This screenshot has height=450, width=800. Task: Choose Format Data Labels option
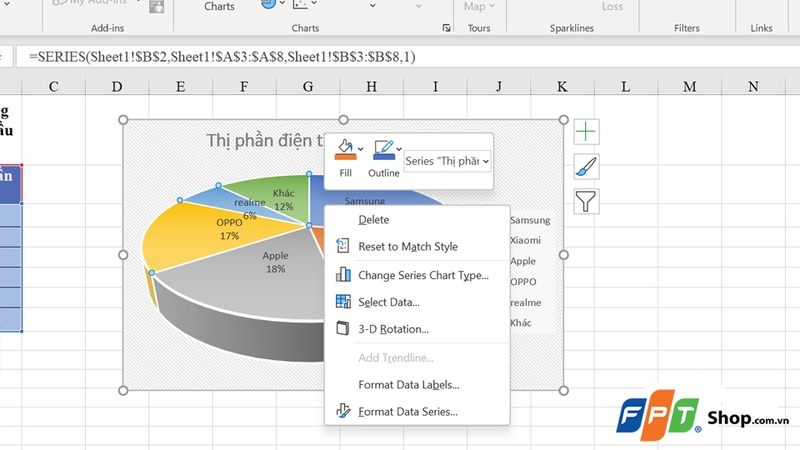coord(417,385)
